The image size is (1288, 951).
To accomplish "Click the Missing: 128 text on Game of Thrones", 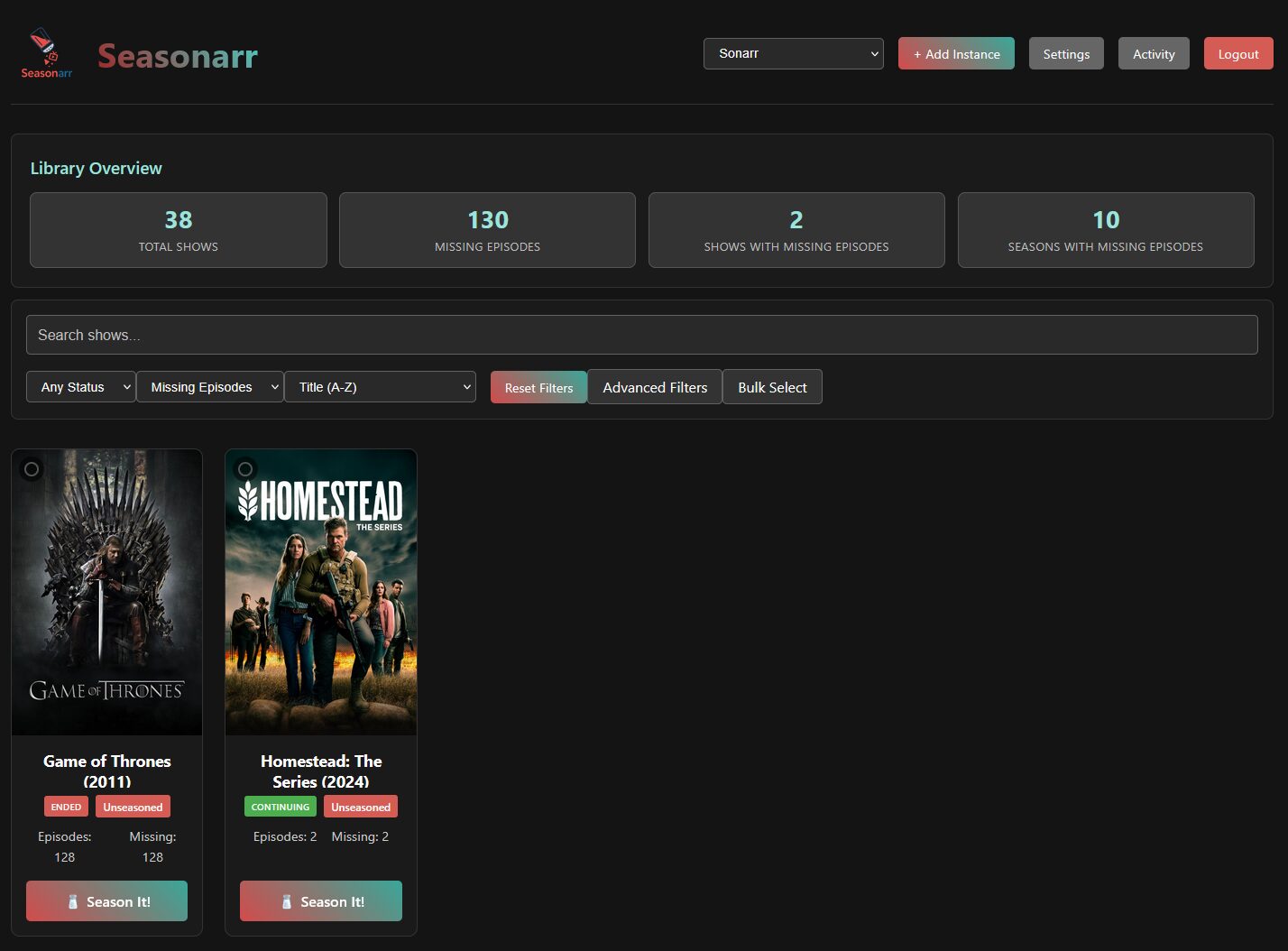I will point(152,846).
